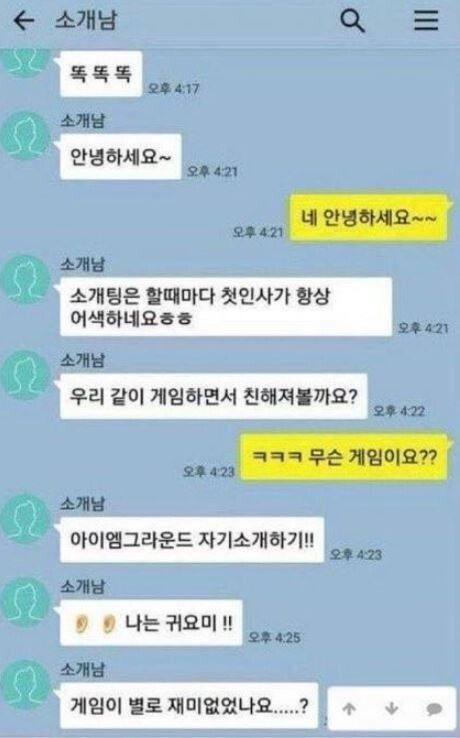Tap sender name above 우리 같이 message
The width and height of the screenshot is (460, 738).
coord(82,361)
